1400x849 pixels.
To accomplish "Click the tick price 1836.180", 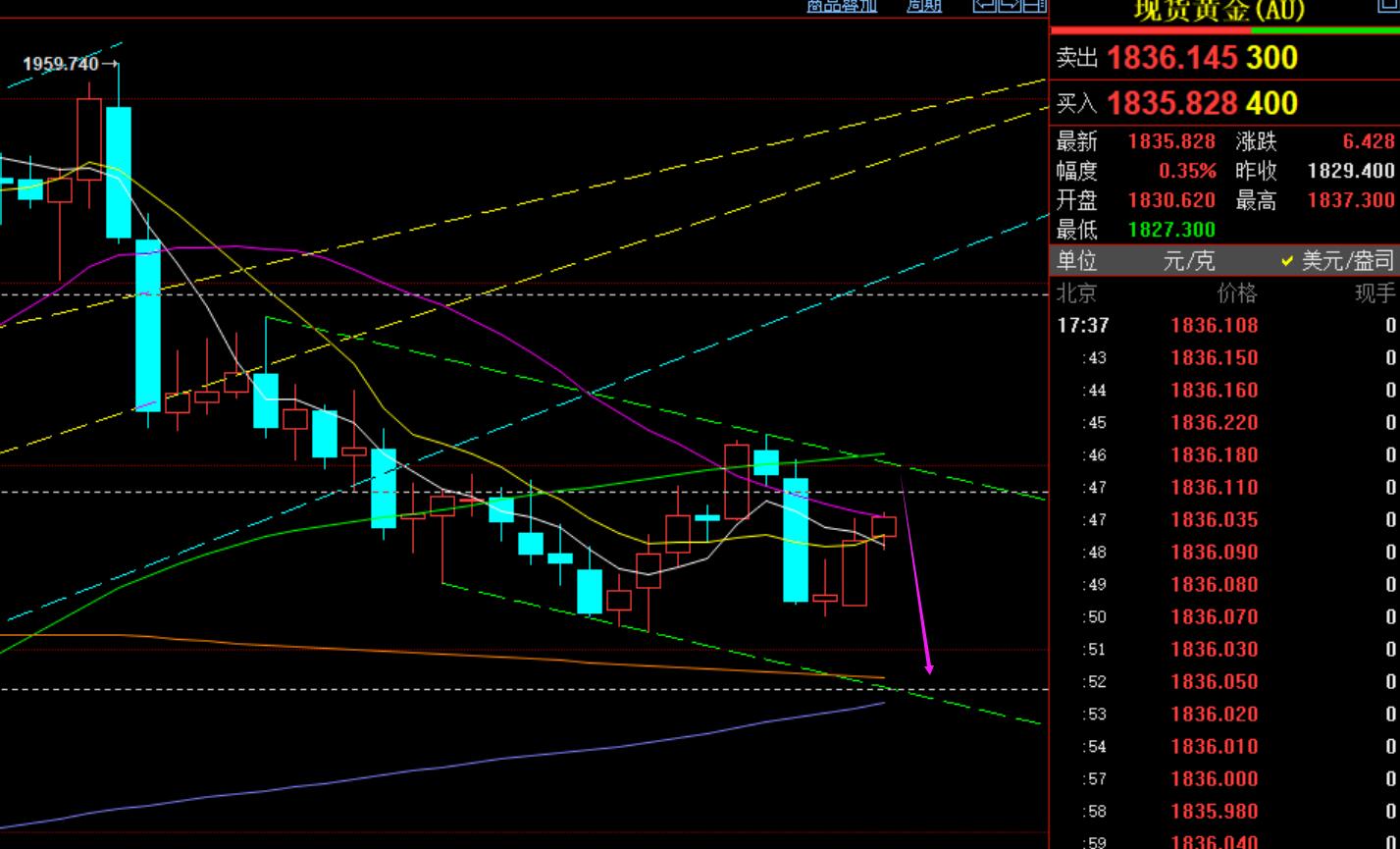I will coord(1215,454).
